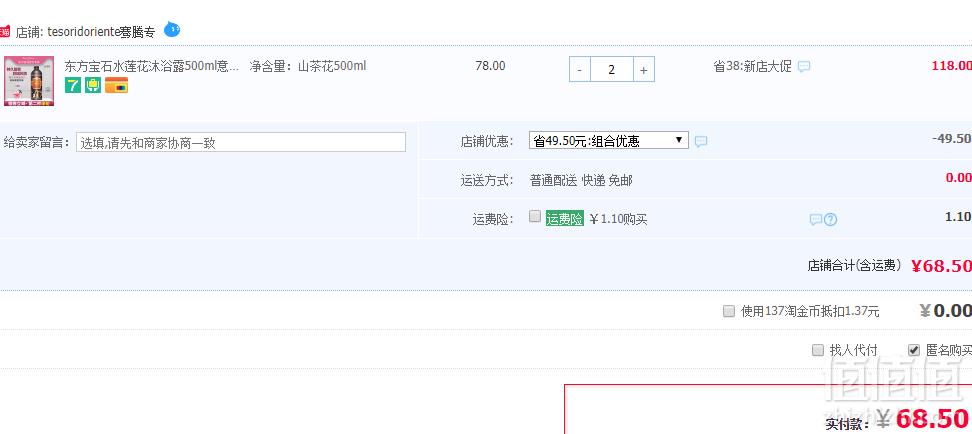Image resolution: width=972 pixels, height=434 pixels.
Task: Click the 净含量：山茶花500ml specification text
Action: click(x=308, y=66)
